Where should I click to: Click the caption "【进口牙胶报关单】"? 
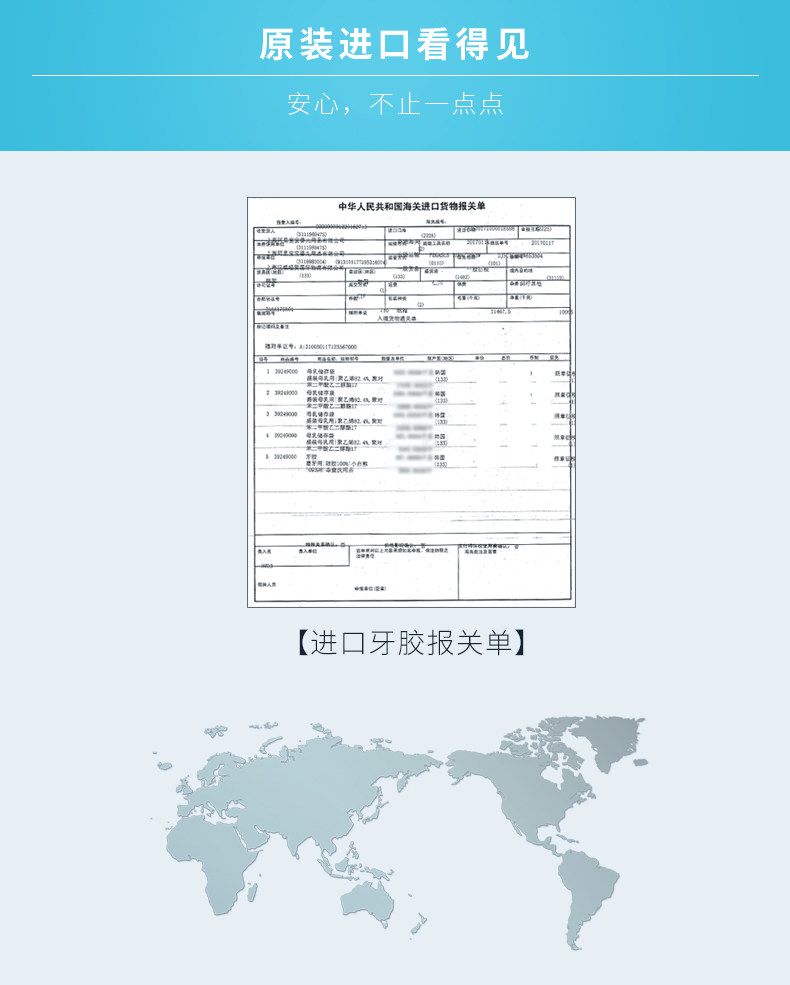(x=411, y=643)
